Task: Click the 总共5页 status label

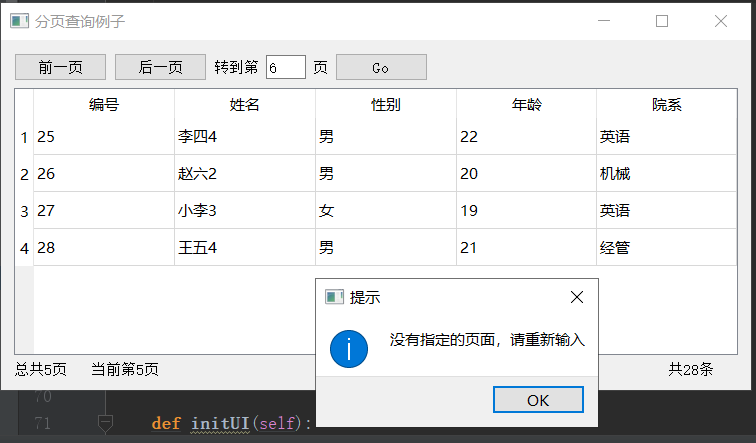Action: [x=40, y=369]
